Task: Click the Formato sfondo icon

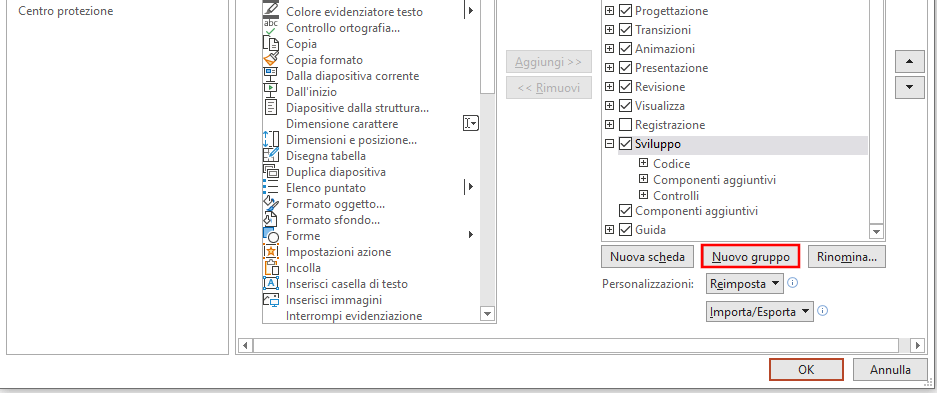Action: tap(271, 220)
